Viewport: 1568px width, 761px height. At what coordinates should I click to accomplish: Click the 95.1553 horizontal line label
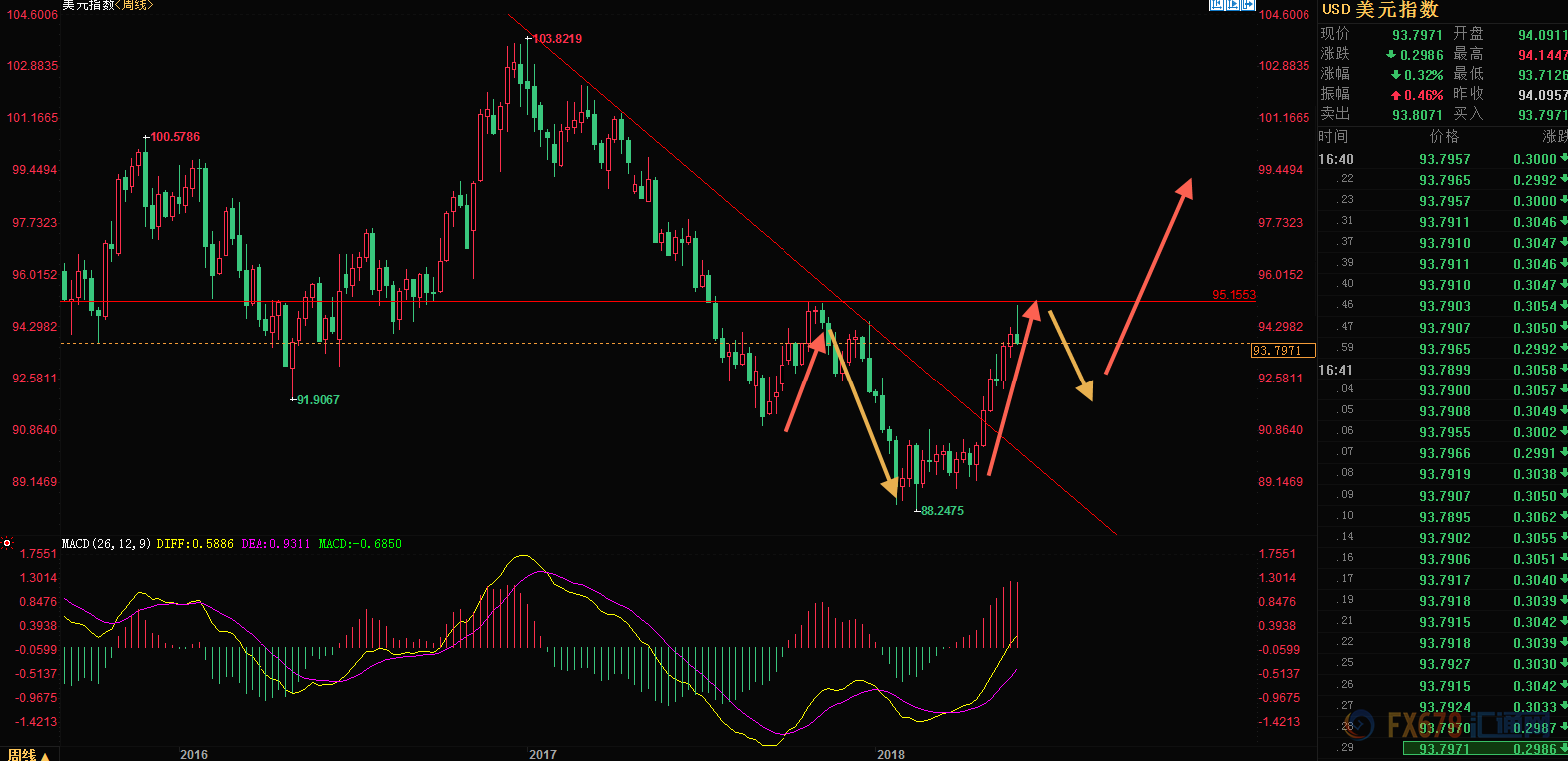click(x=1234, y=295)
